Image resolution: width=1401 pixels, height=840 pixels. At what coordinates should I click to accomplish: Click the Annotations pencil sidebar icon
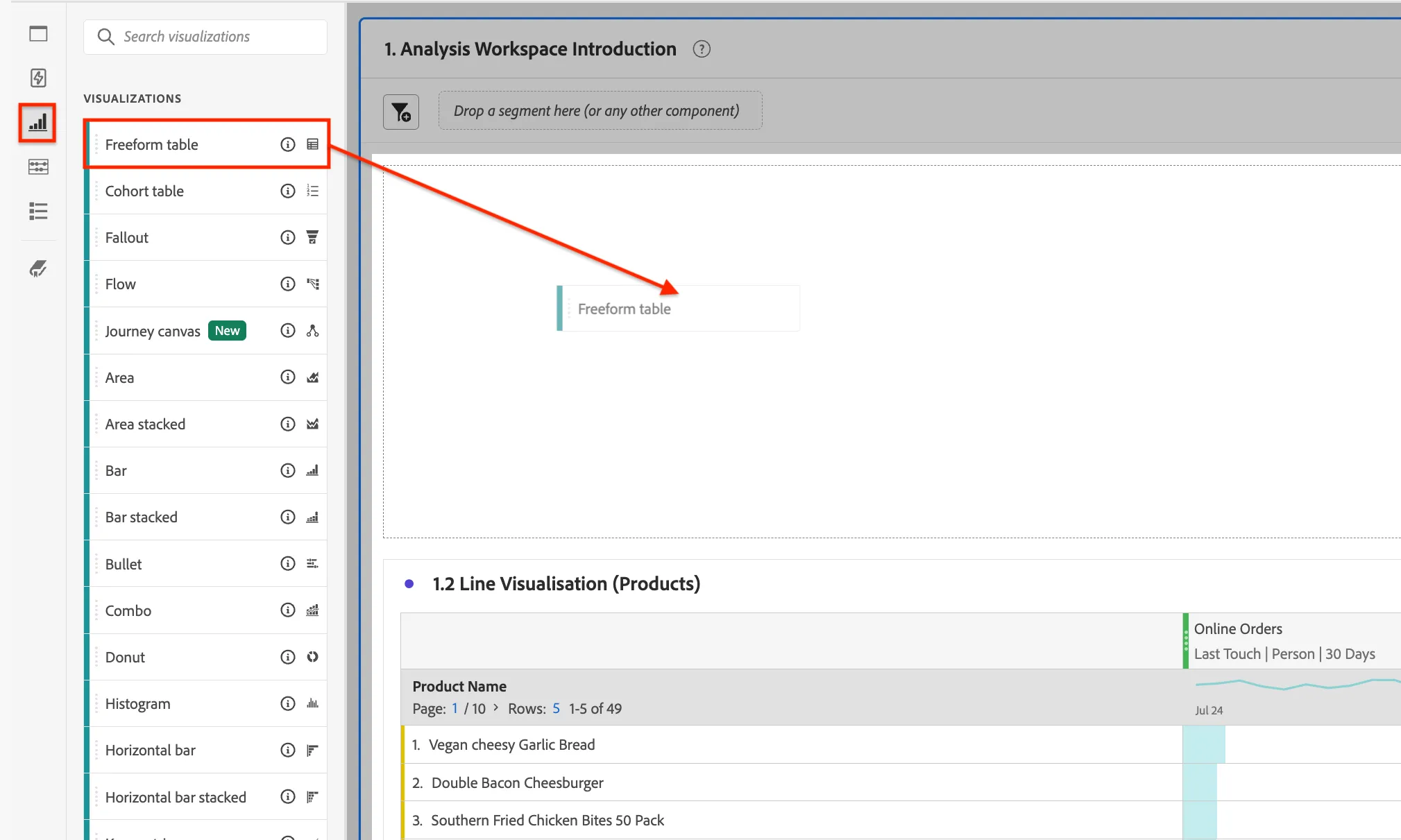click(x=38, y=268)
